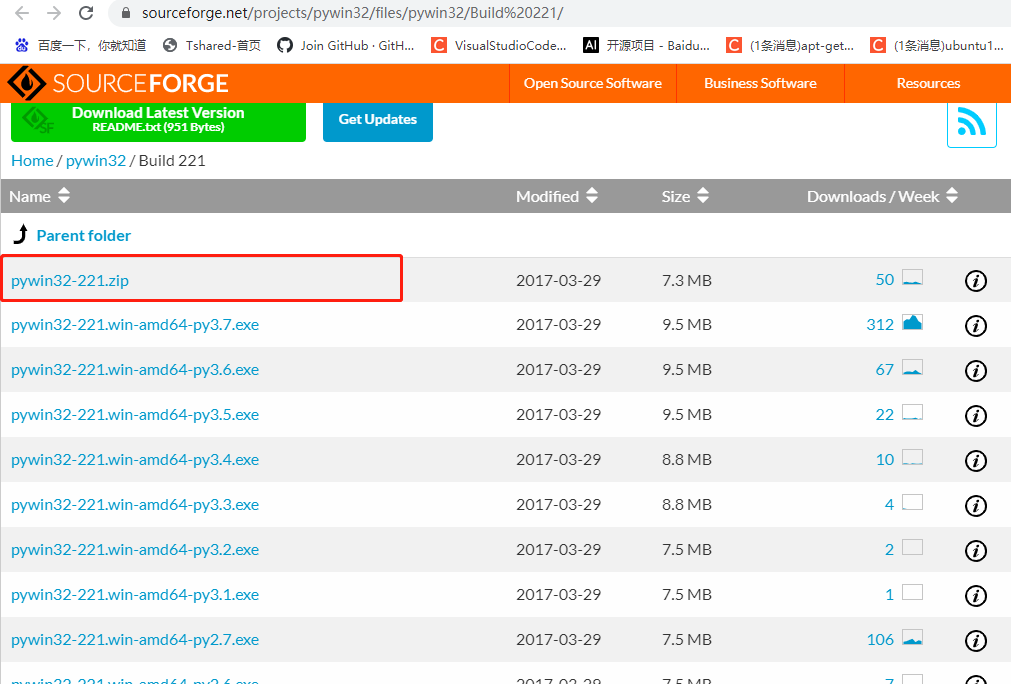Viewport: 1011px width, 684px height.
Task: Download the pywin32-221.win-amd64-py2.7.exe file
Action: pyautogui.click(x=134, y=639)
